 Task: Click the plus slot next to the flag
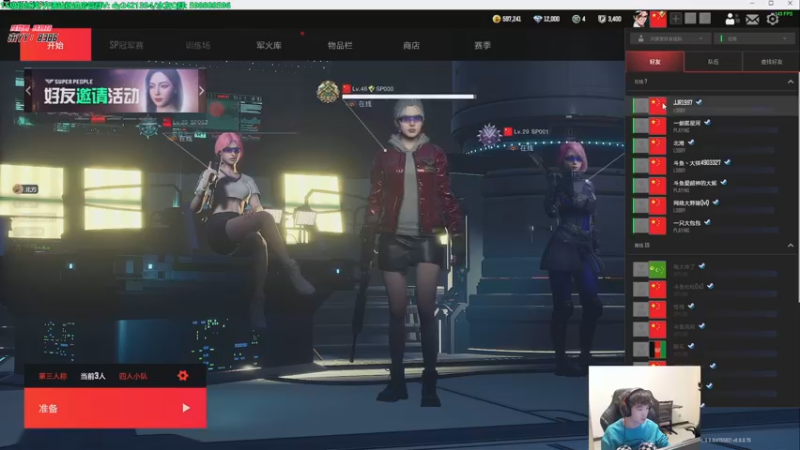coord(676,19)
